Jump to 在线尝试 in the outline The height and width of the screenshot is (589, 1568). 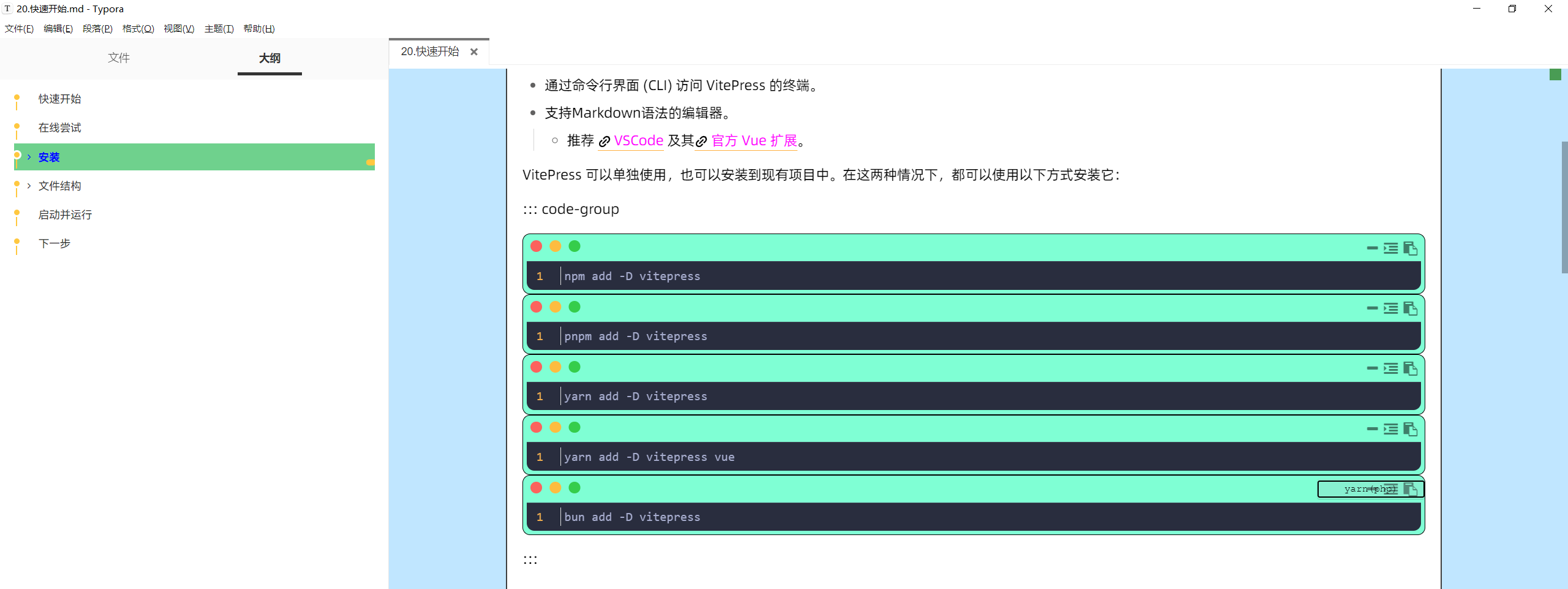[x=59, y=127]
